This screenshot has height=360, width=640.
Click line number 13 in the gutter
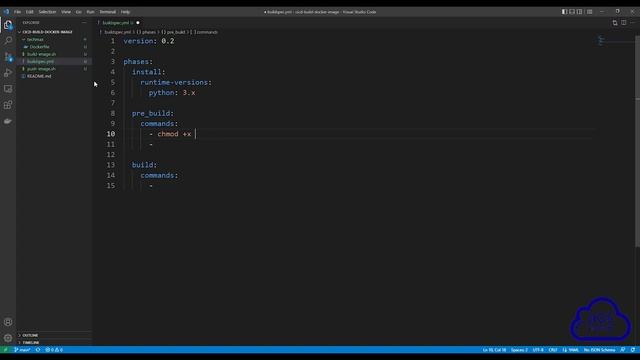(111, 165)
